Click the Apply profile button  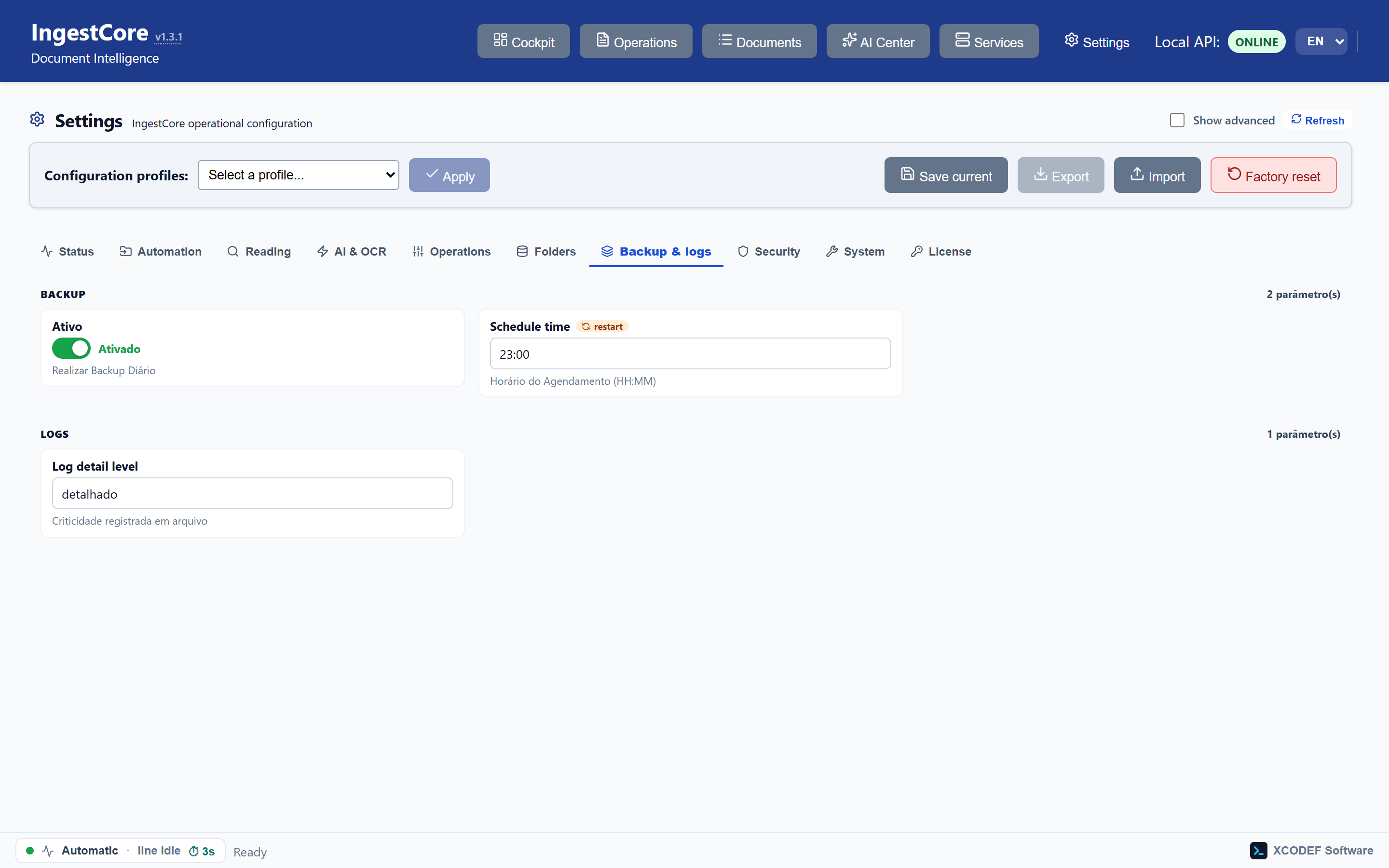tap(449, 175)
